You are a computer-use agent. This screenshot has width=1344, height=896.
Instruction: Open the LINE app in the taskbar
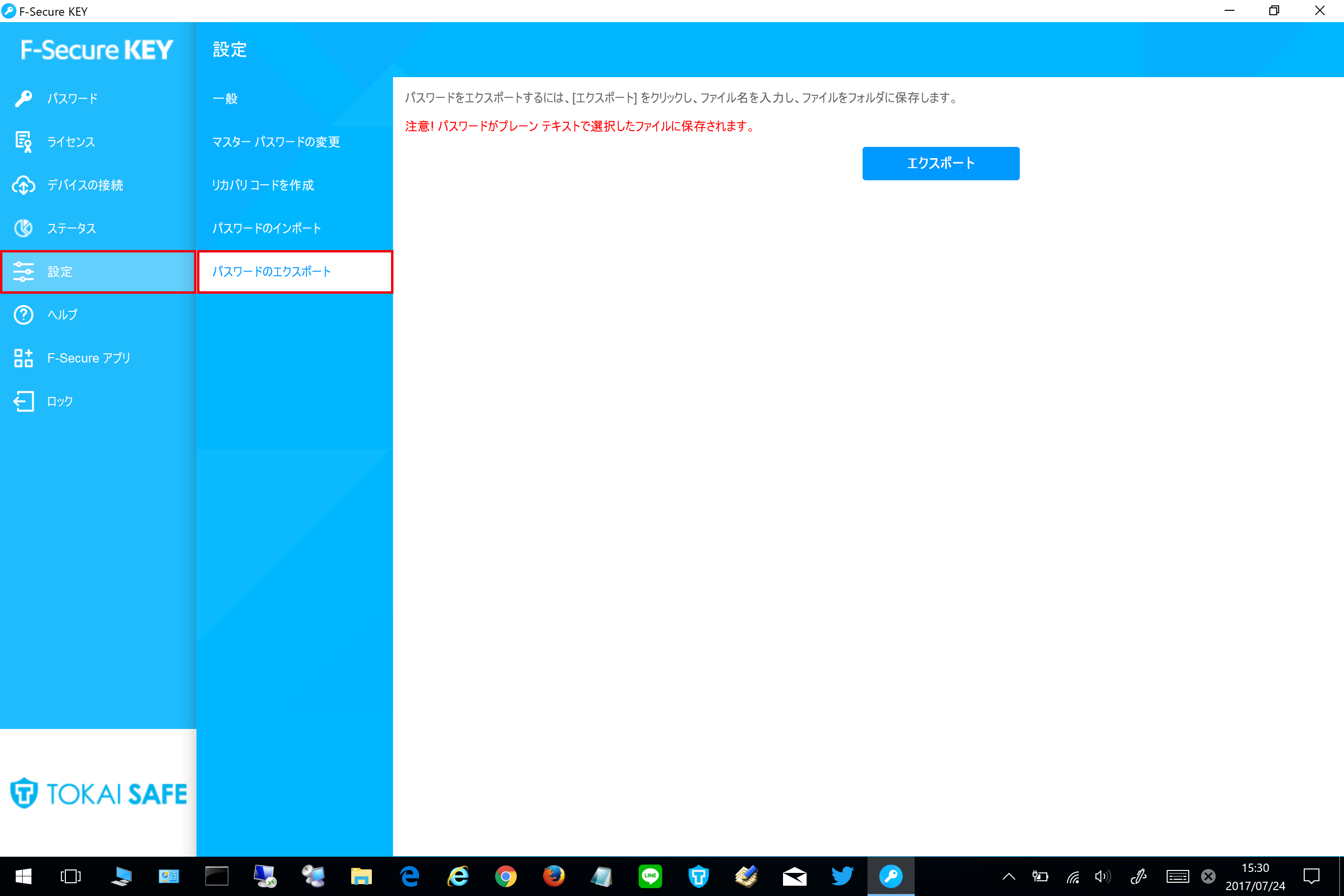(650, 876)
